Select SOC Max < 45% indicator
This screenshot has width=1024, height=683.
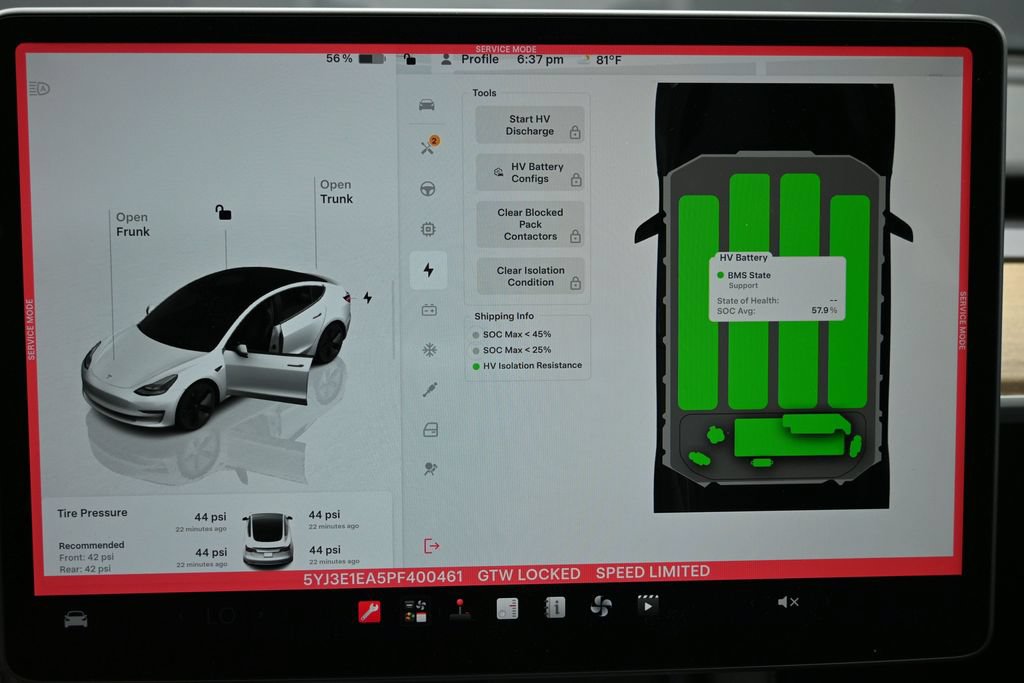[x=512, y=334]
